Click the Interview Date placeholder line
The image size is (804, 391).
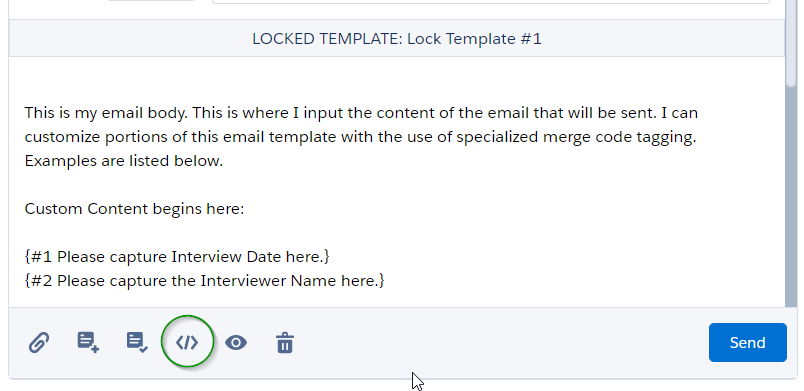pyautogui.click(x=177, y=256)
